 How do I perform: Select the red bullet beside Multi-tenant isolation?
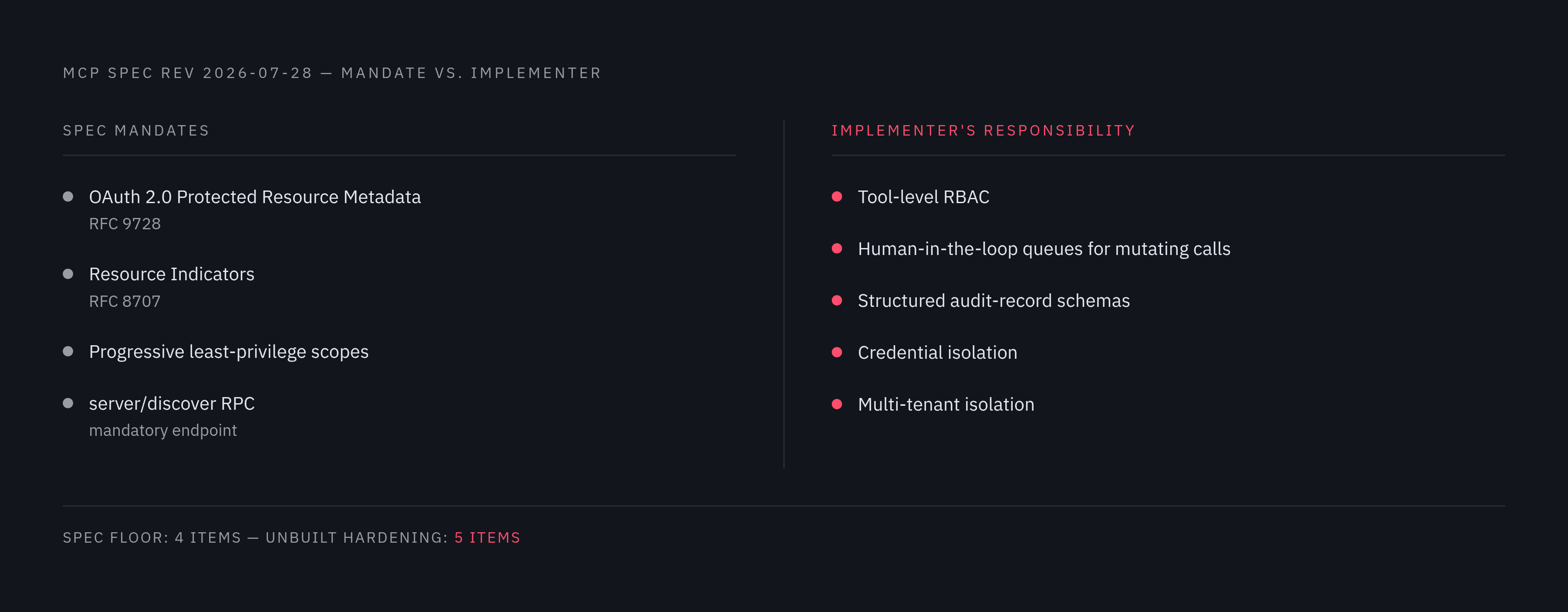click(837, 404)
